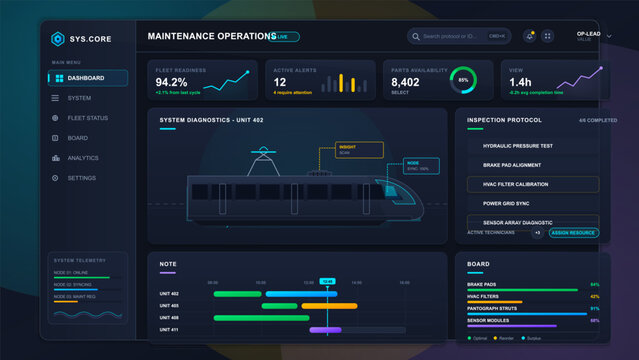This screenshot has width=639, height=360.
Task: Click the Analytics bar-chart icon
Action: coord(55,158)
